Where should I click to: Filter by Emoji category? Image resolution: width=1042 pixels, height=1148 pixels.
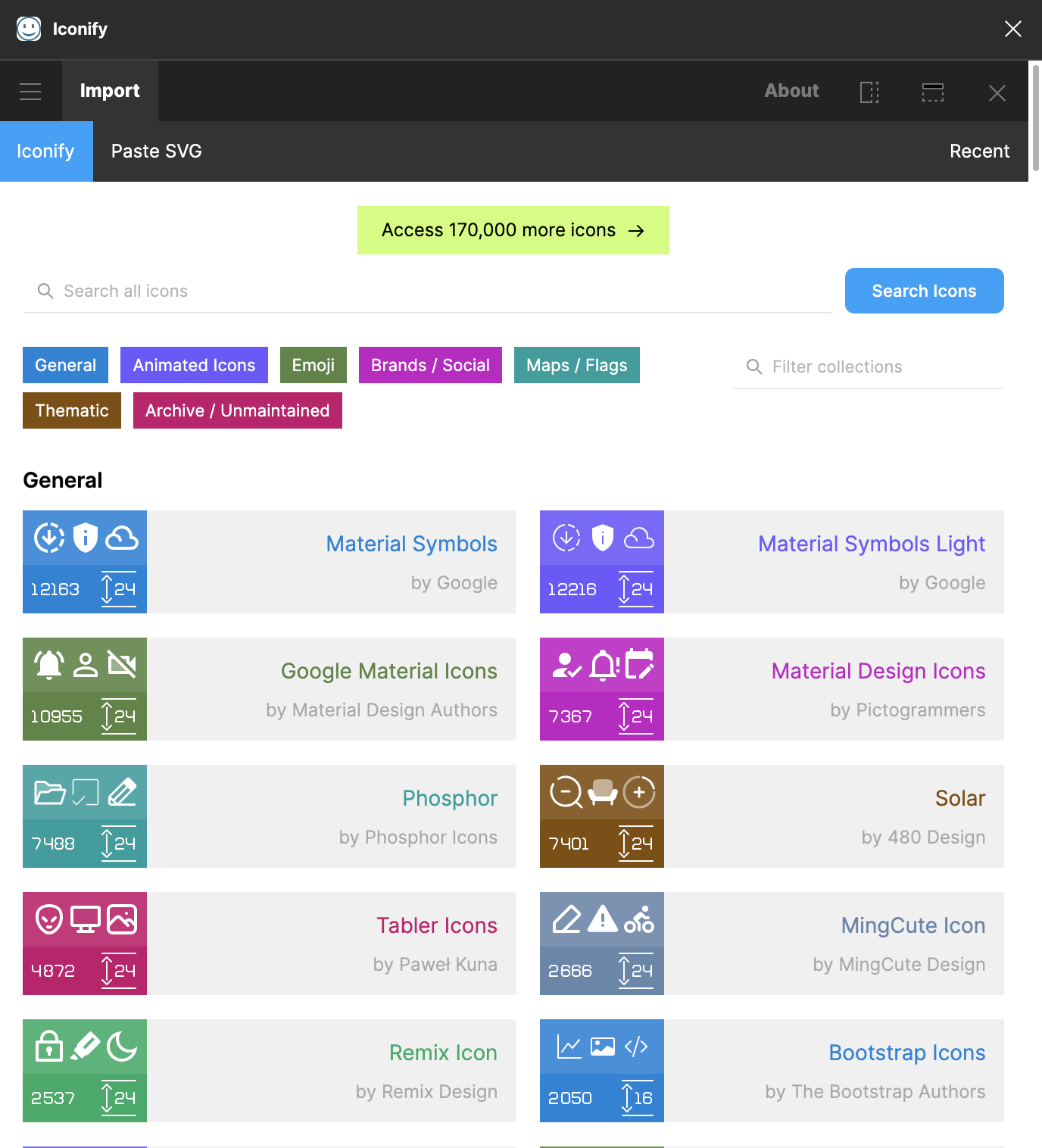click(314, 365)
